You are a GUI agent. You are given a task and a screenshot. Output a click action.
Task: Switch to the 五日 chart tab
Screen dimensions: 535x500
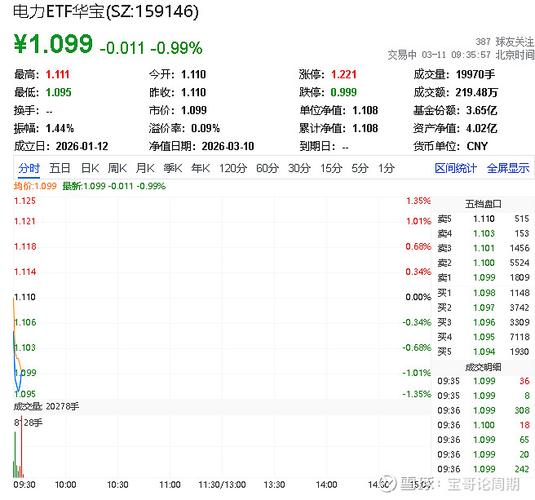[60, 168]
